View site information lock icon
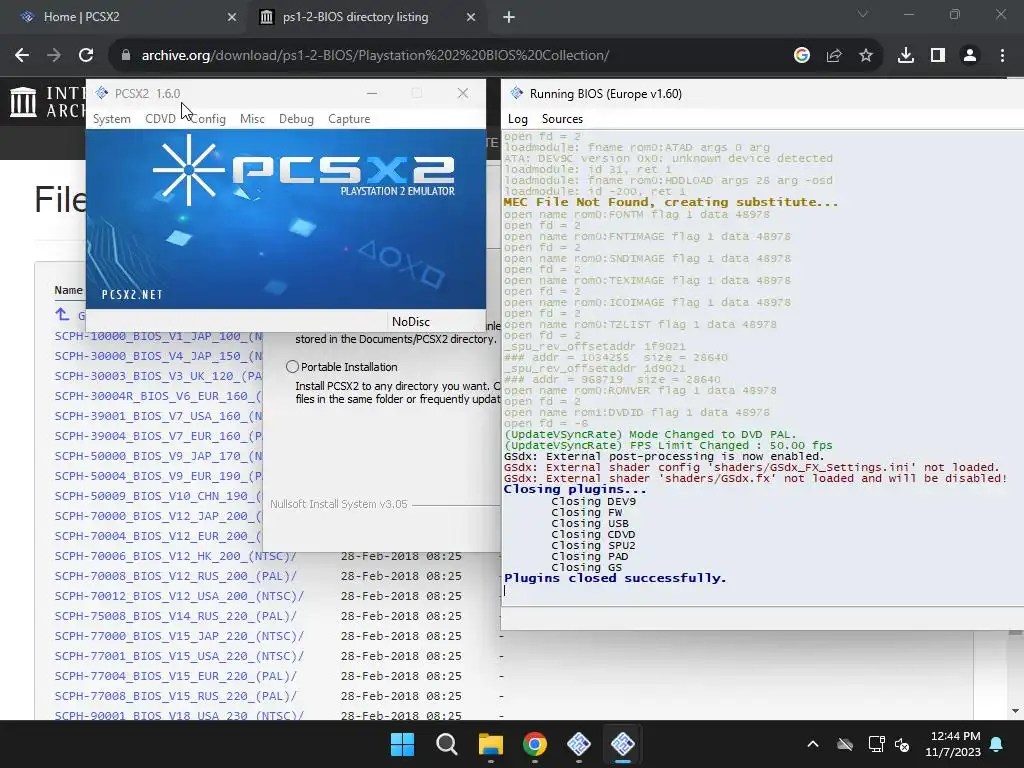 126,56
